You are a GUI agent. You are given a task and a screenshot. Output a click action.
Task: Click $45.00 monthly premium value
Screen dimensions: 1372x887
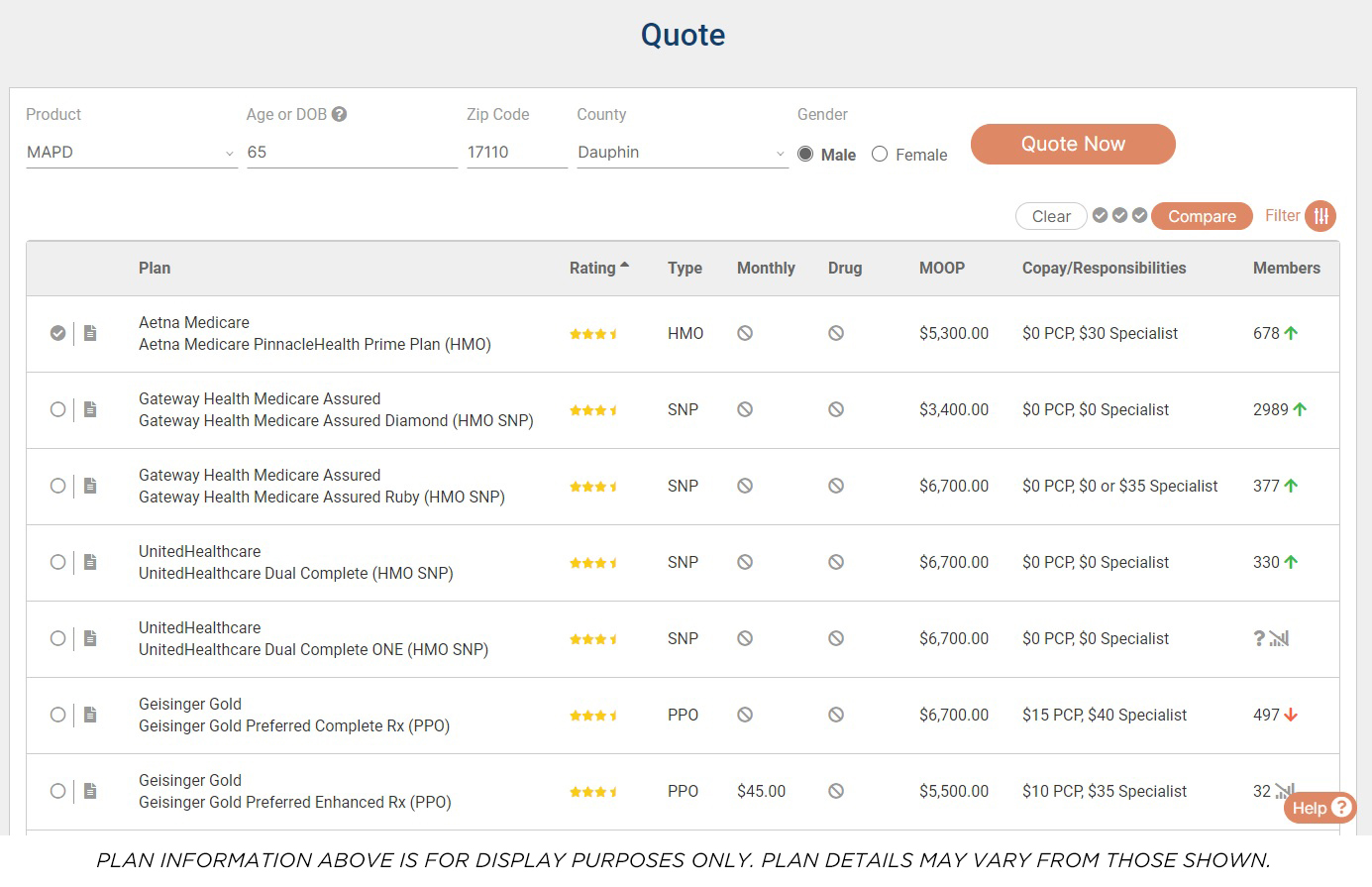pos(761,791)
